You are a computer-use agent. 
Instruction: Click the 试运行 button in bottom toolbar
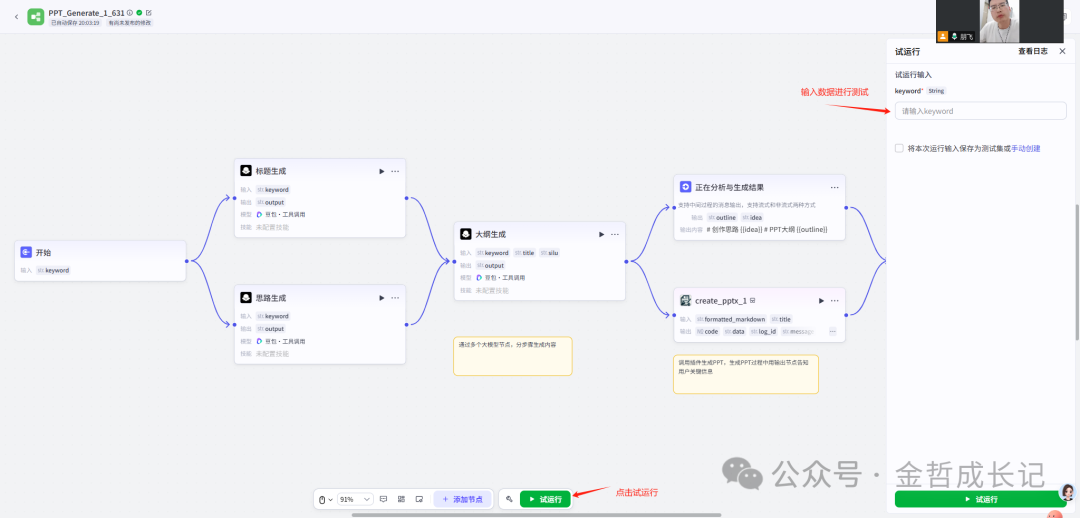pos(545,499)
